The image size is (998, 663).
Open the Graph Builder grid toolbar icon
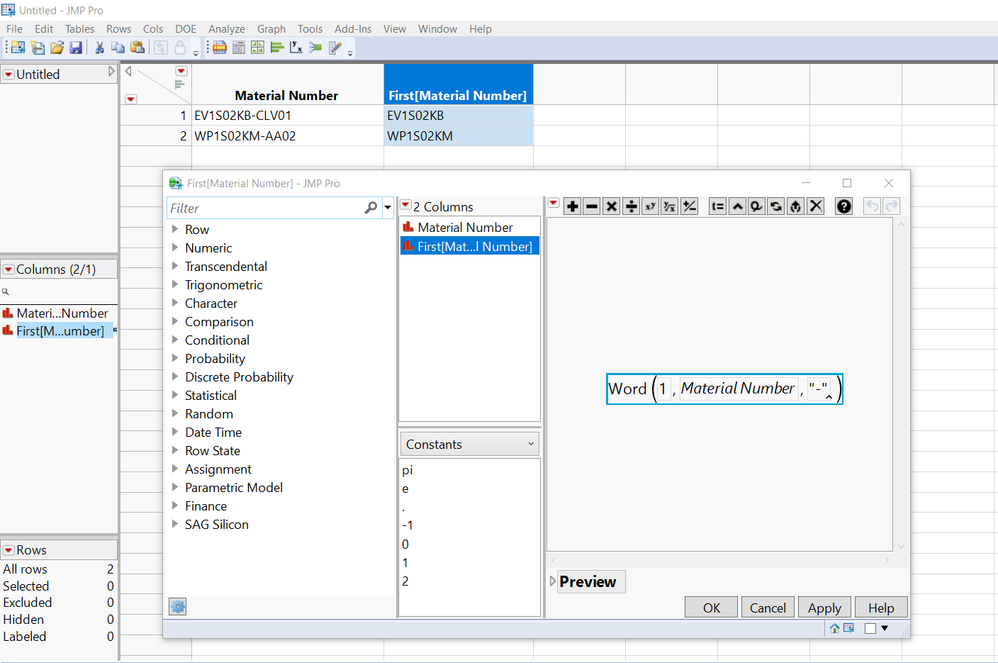257,47
